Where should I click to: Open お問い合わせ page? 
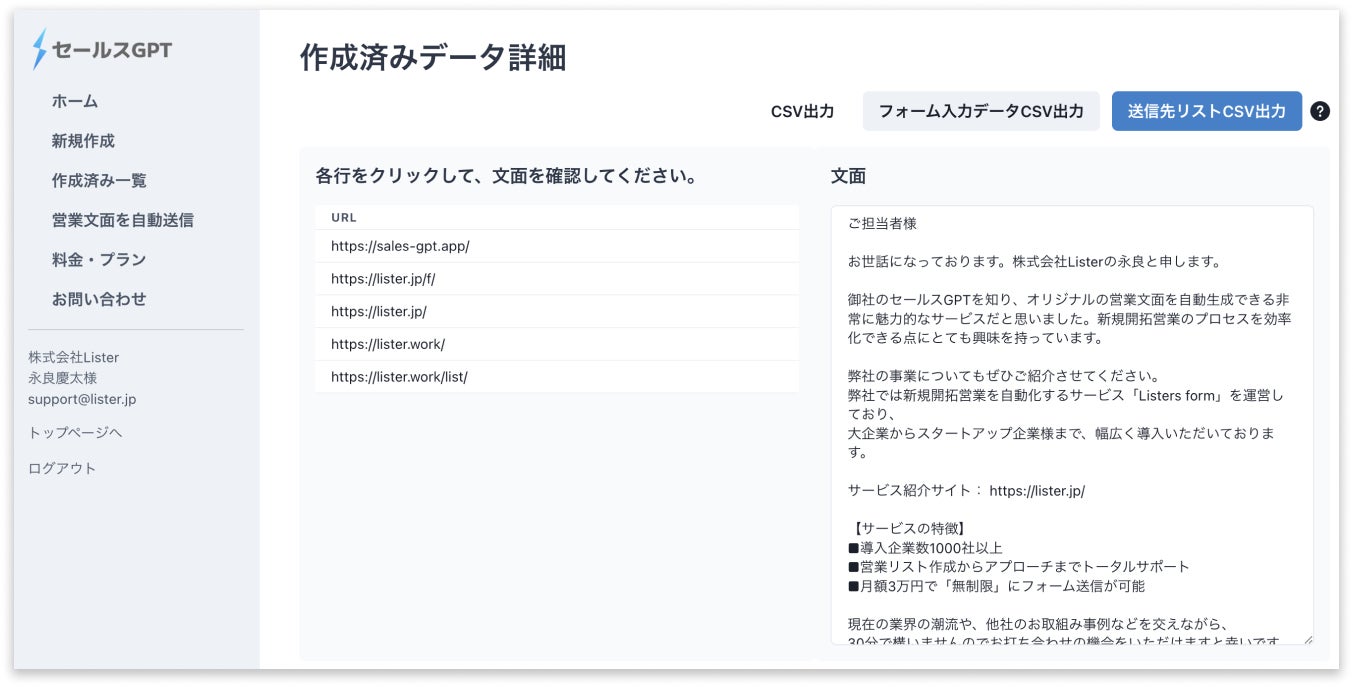(x=99, y=299)
